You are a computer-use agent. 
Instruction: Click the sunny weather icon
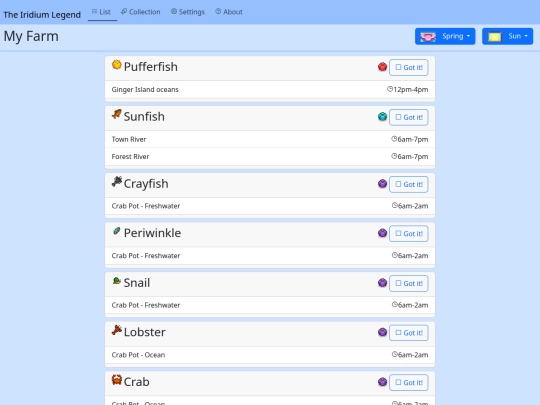(x=495, y=37)
